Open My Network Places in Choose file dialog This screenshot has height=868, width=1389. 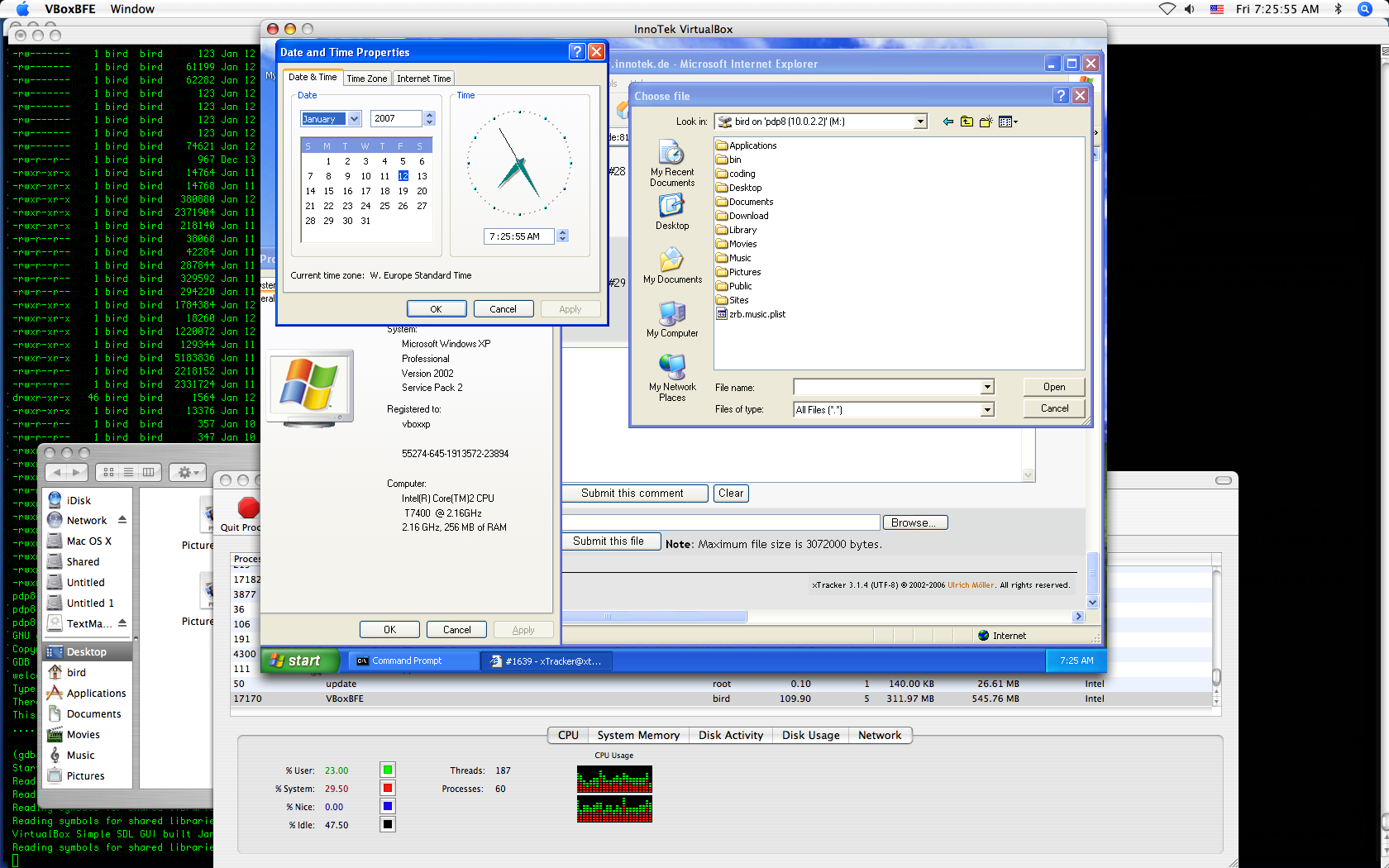pyautogui.click(x=671, y=378)
